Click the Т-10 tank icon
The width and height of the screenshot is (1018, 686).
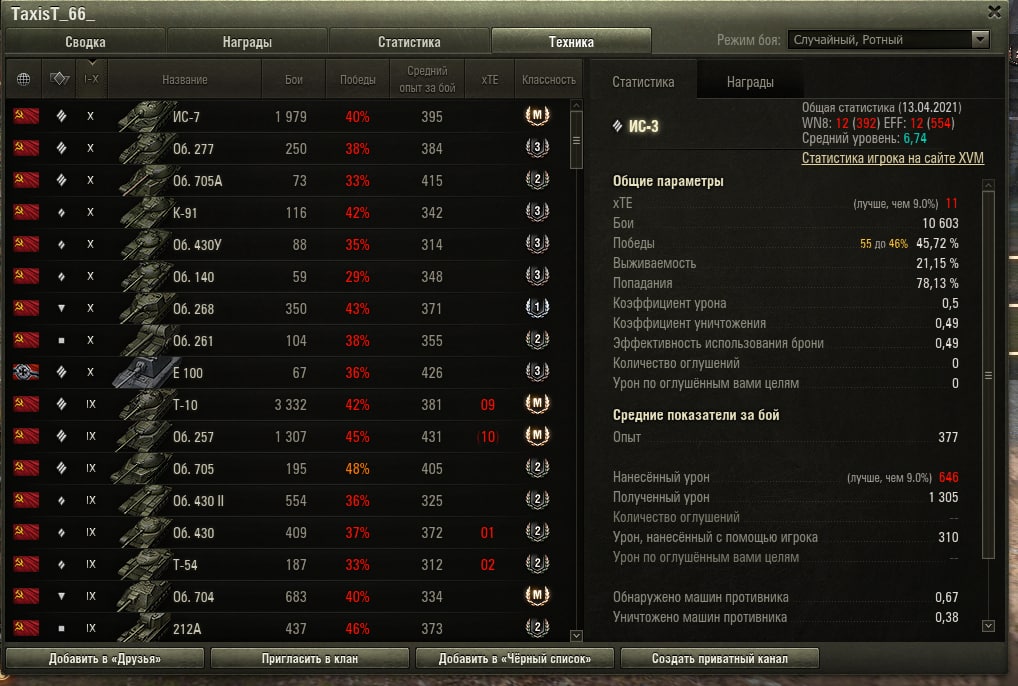click(x=144, y=404)
